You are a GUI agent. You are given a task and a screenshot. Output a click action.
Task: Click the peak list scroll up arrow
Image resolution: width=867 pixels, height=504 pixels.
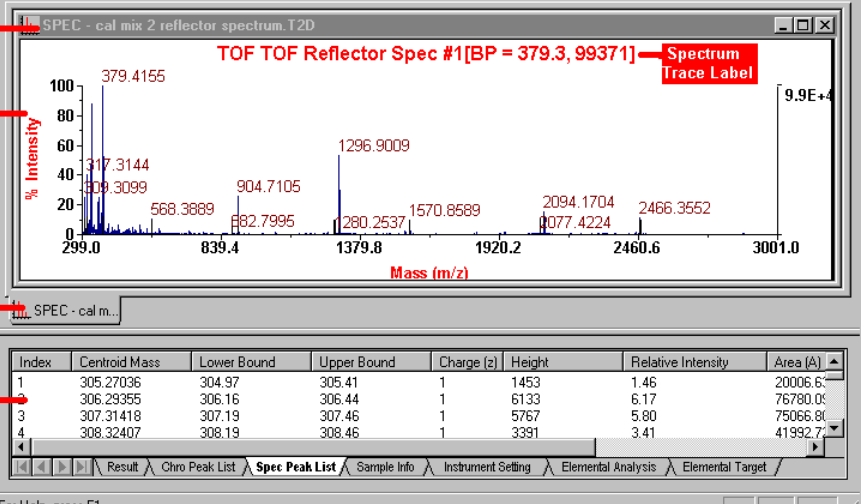point(834,361)
